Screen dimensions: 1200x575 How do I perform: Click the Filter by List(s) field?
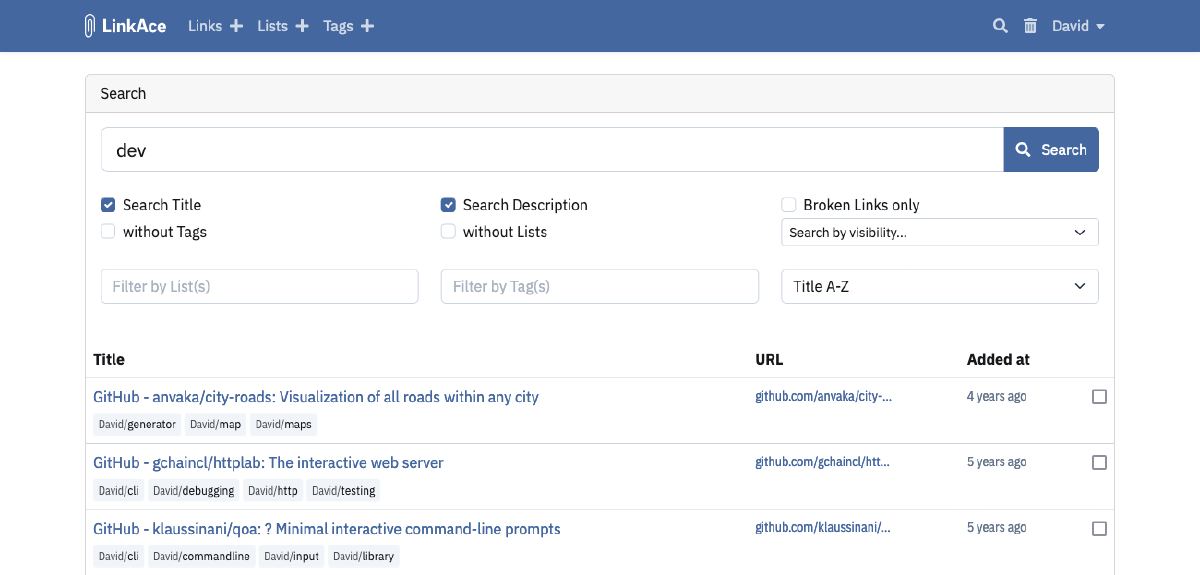point(260,286)
